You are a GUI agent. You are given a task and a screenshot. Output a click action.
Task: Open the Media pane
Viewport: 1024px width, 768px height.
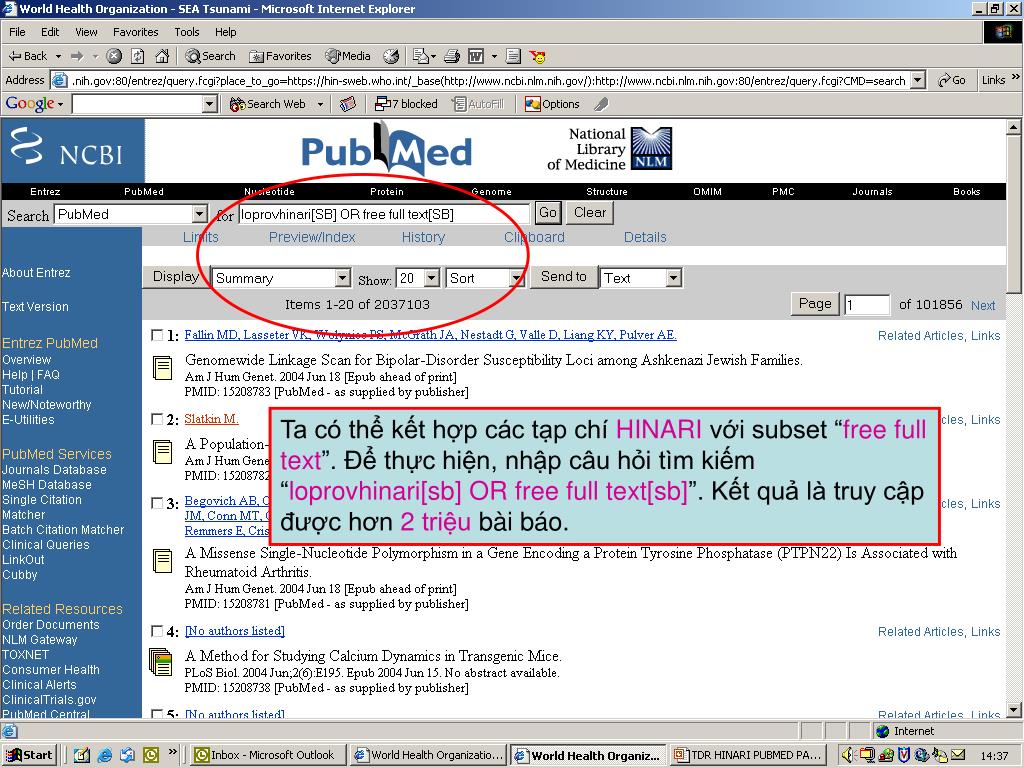(x=348, y=56)
